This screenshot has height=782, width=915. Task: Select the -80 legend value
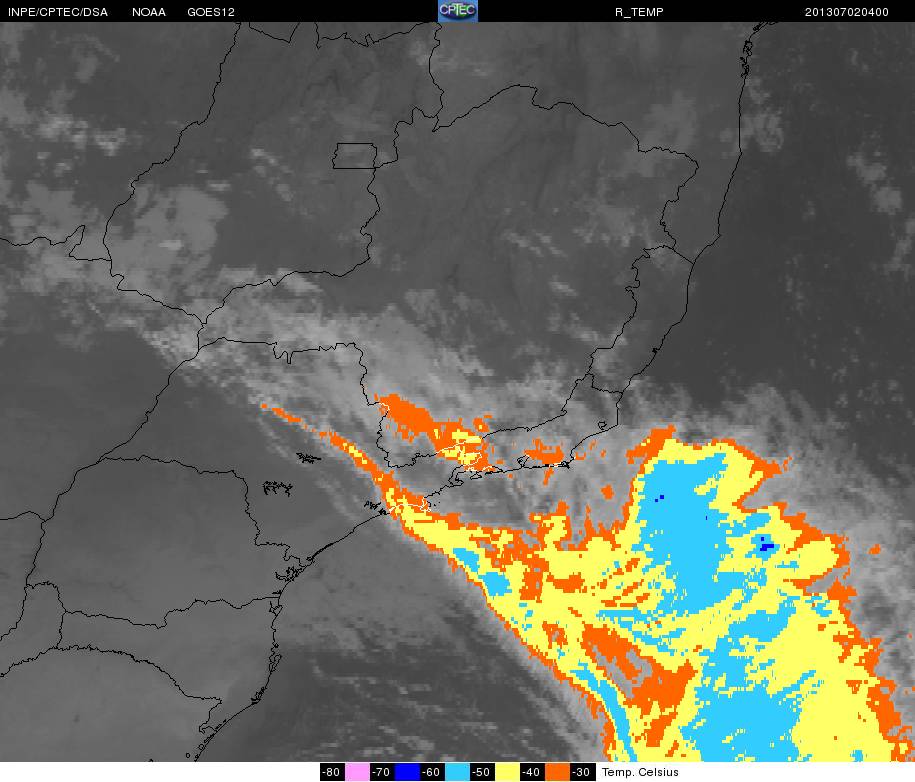click(x=332, y=772)
